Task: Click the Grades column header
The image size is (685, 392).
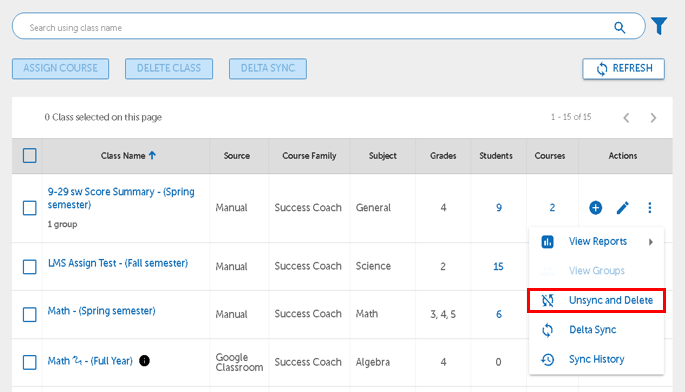Action: [x=443, y=156]
